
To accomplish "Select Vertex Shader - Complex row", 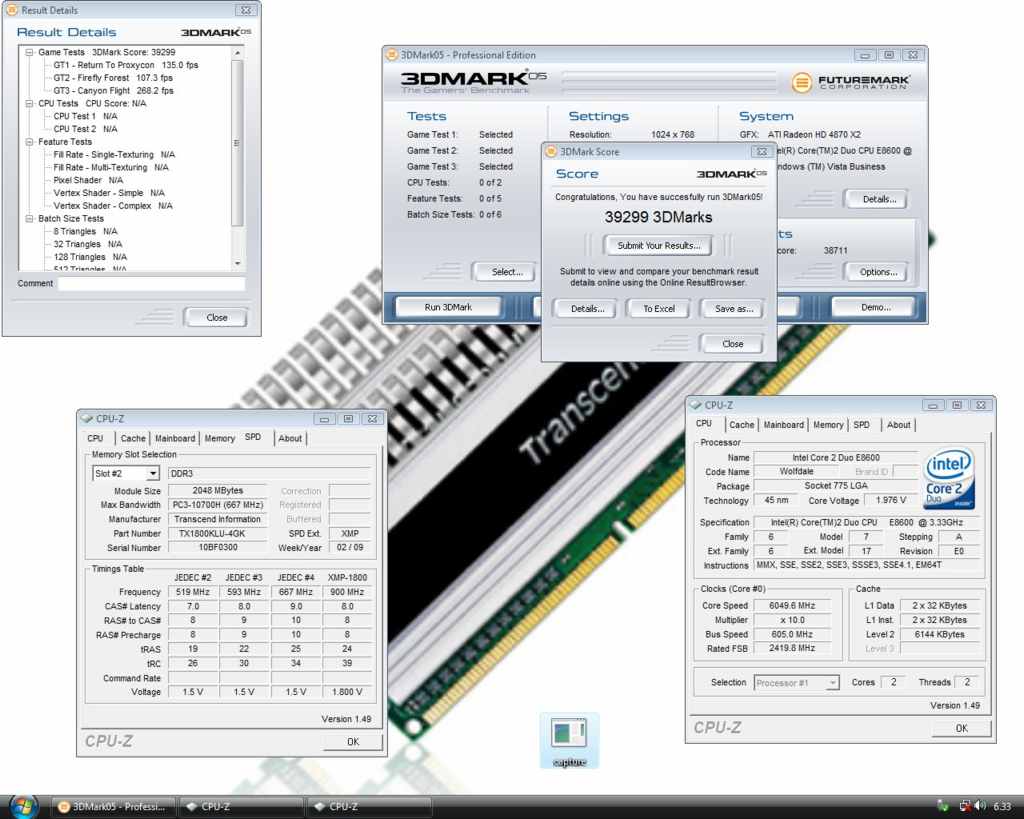I will pos(113,206).
